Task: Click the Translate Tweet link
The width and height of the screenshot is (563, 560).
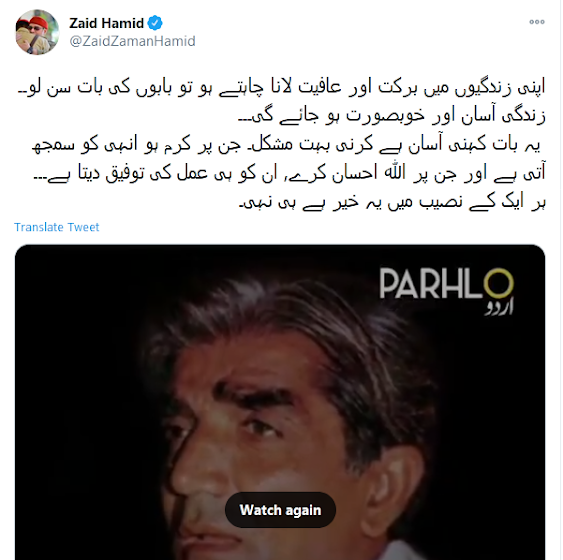Action: pyautogui.click(x=56, y=227)
